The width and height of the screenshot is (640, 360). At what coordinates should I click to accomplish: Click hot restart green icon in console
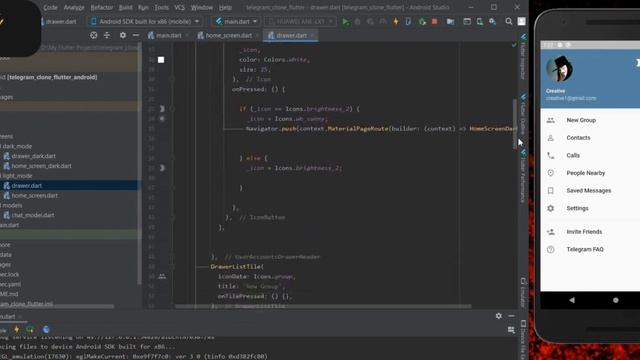(x=30, y=329)
